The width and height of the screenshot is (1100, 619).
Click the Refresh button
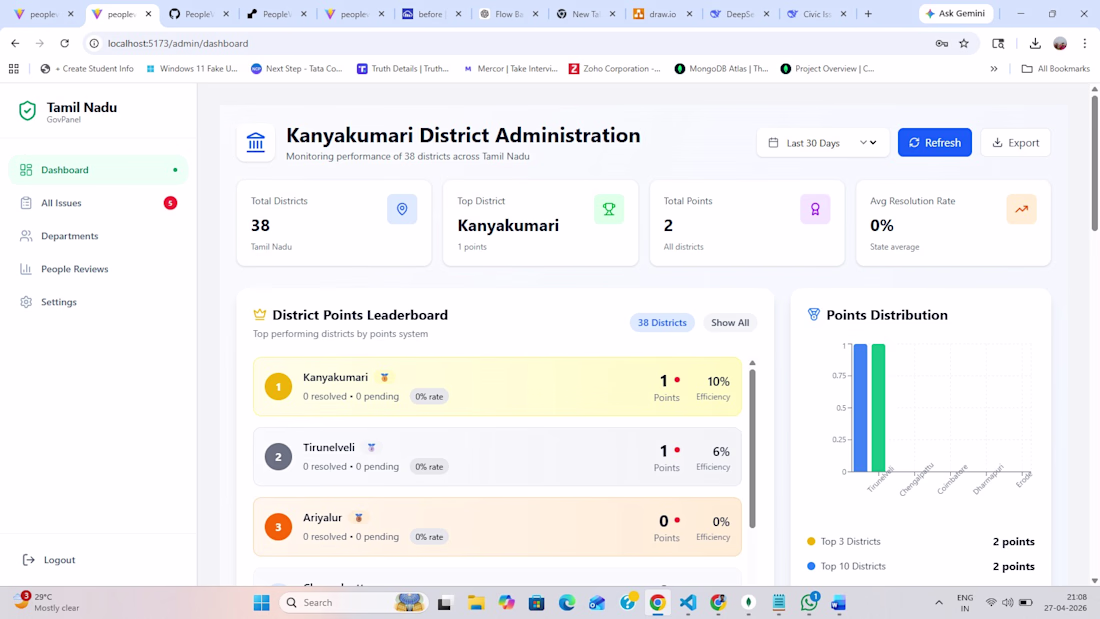click(934, 142)
